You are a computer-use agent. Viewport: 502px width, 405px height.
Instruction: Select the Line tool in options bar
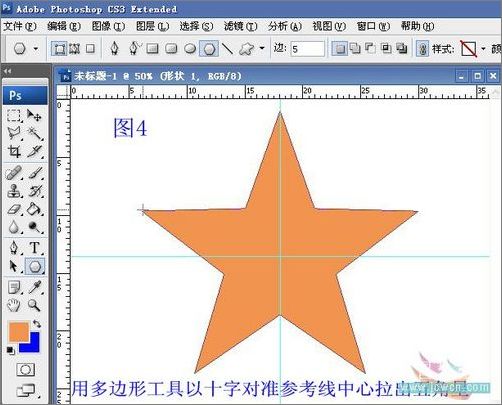click(228, 49)
